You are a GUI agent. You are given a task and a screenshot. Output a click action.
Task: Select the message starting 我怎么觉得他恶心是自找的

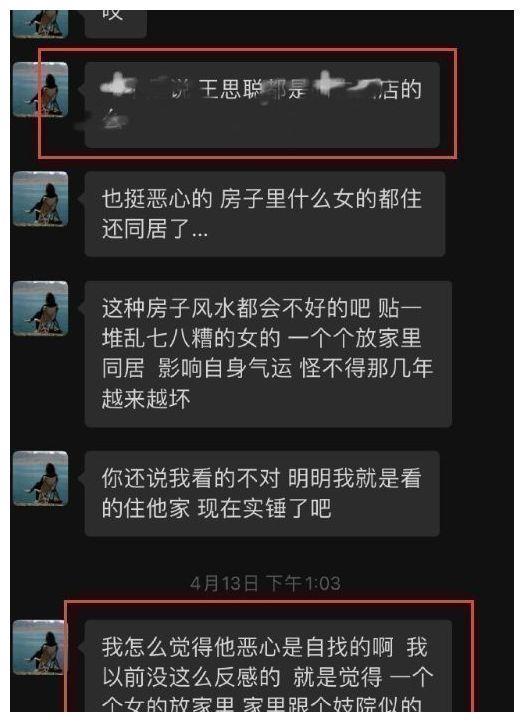click(x=268, y=666)
